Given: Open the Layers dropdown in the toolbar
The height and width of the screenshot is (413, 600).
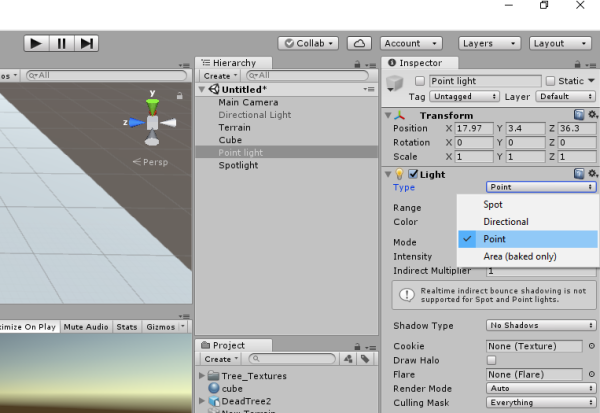Looking at the screenshot, I should [x=489, y=43].
